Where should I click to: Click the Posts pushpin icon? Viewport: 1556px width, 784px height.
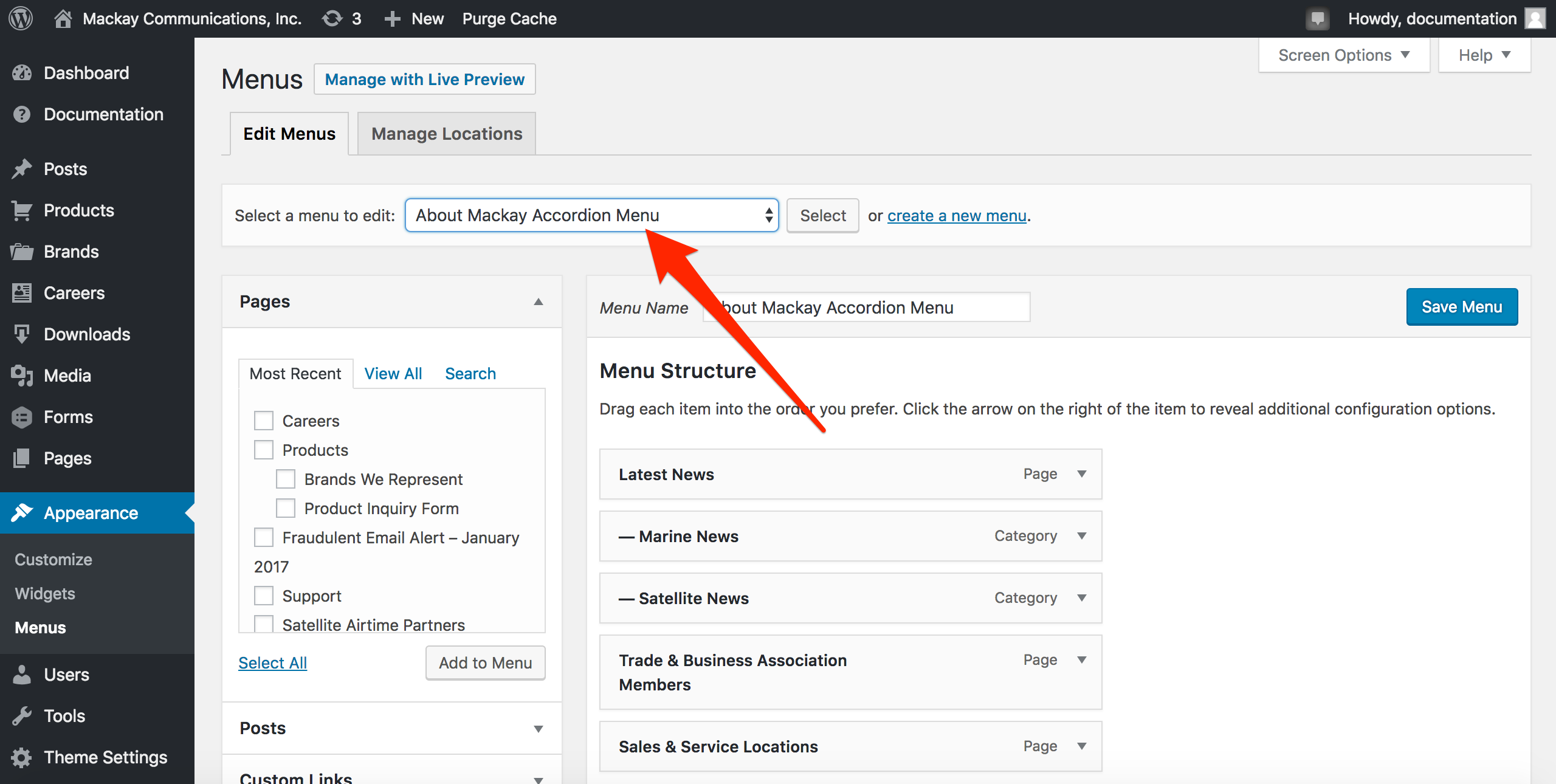(x=22, y=169)
